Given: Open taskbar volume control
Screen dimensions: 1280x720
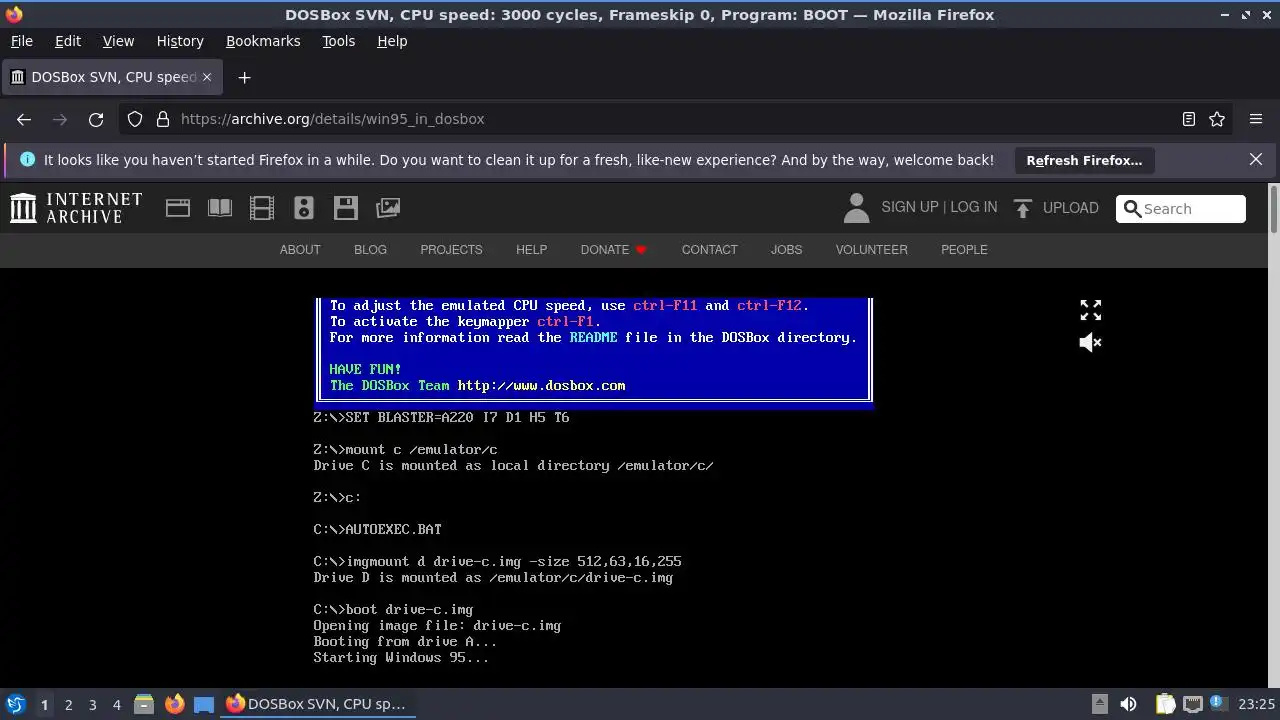Looking at the screenshot, I should pos(1128,704).
